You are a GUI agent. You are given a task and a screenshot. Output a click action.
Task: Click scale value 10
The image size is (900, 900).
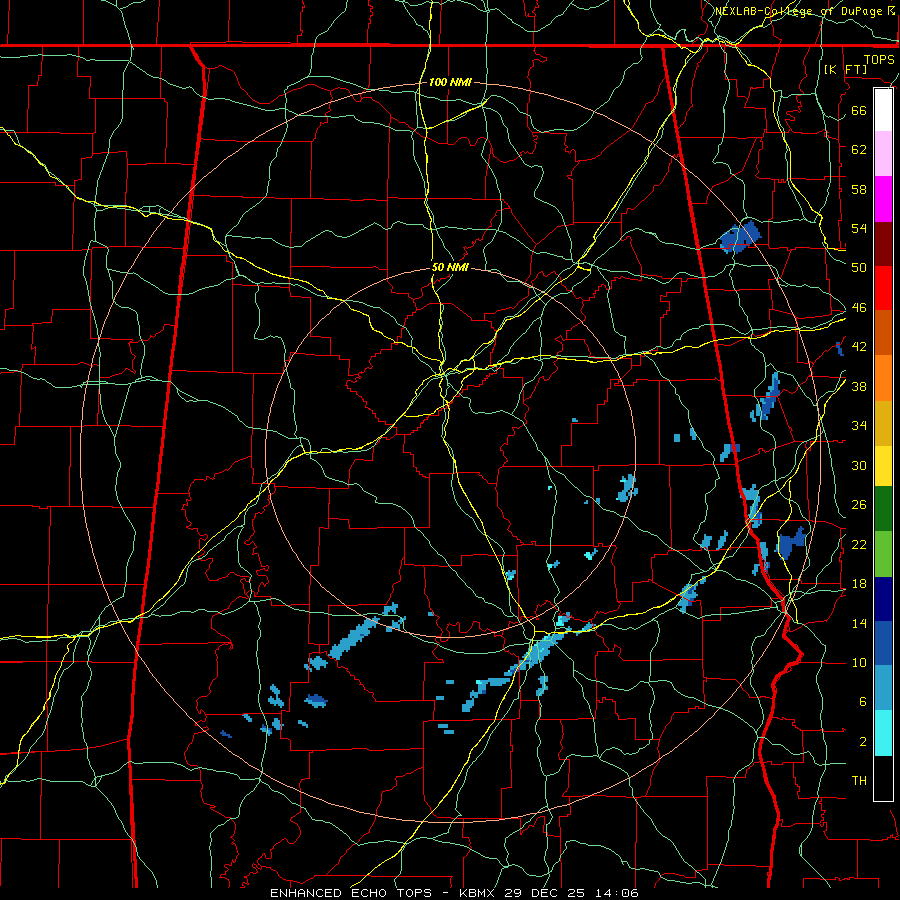pos(859,663)
